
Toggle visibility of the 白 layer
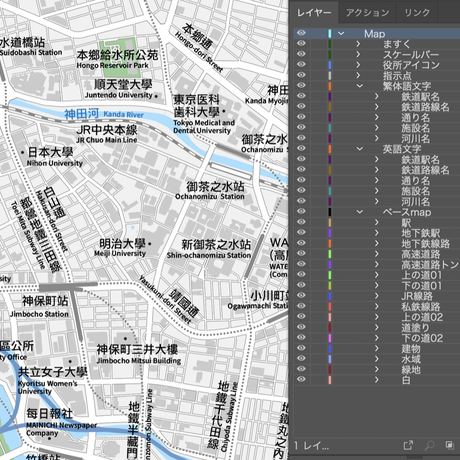point(301,379)
